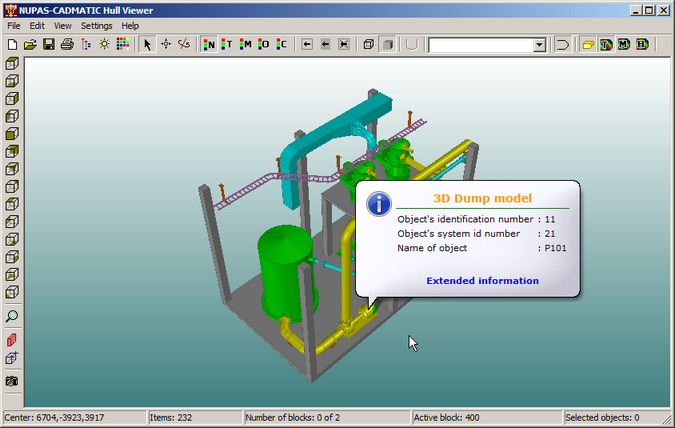Screen dimensions: 675x428
Task: Print the view with the printer icon
Action: click(67, 44)
